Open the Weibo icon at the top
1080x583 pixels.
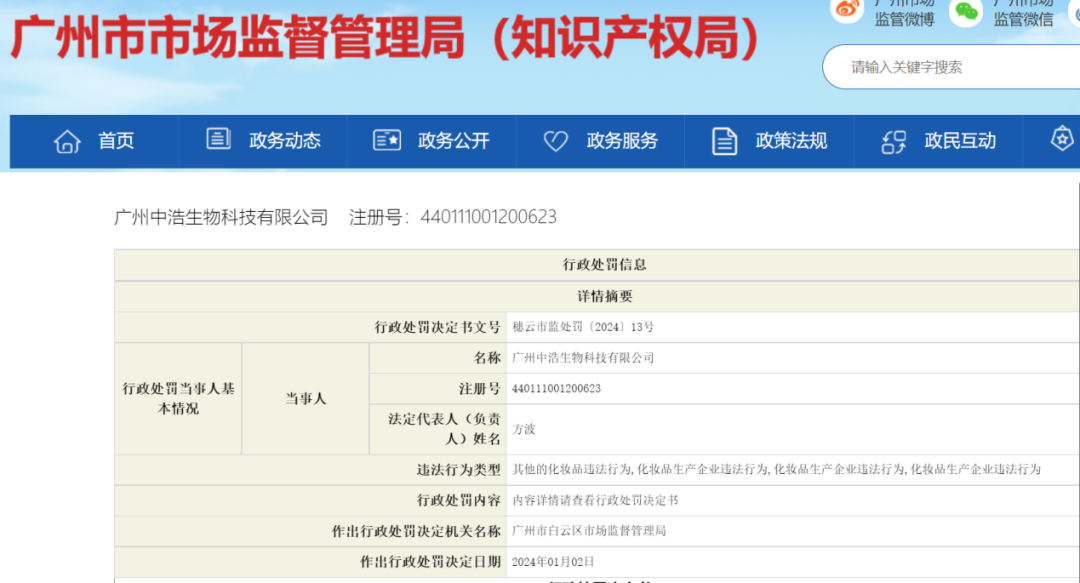point(847,10)
